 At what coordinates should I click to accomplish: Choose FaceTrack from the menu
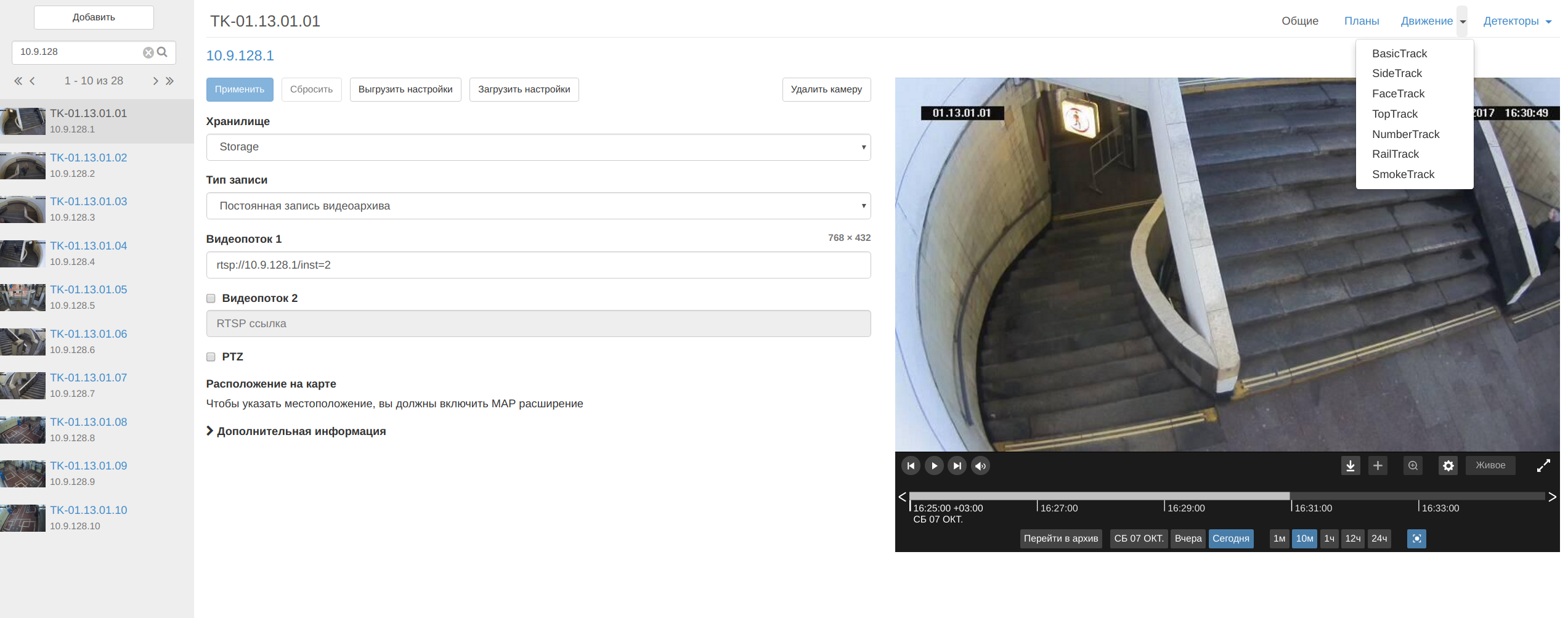tap(1398, 94)
